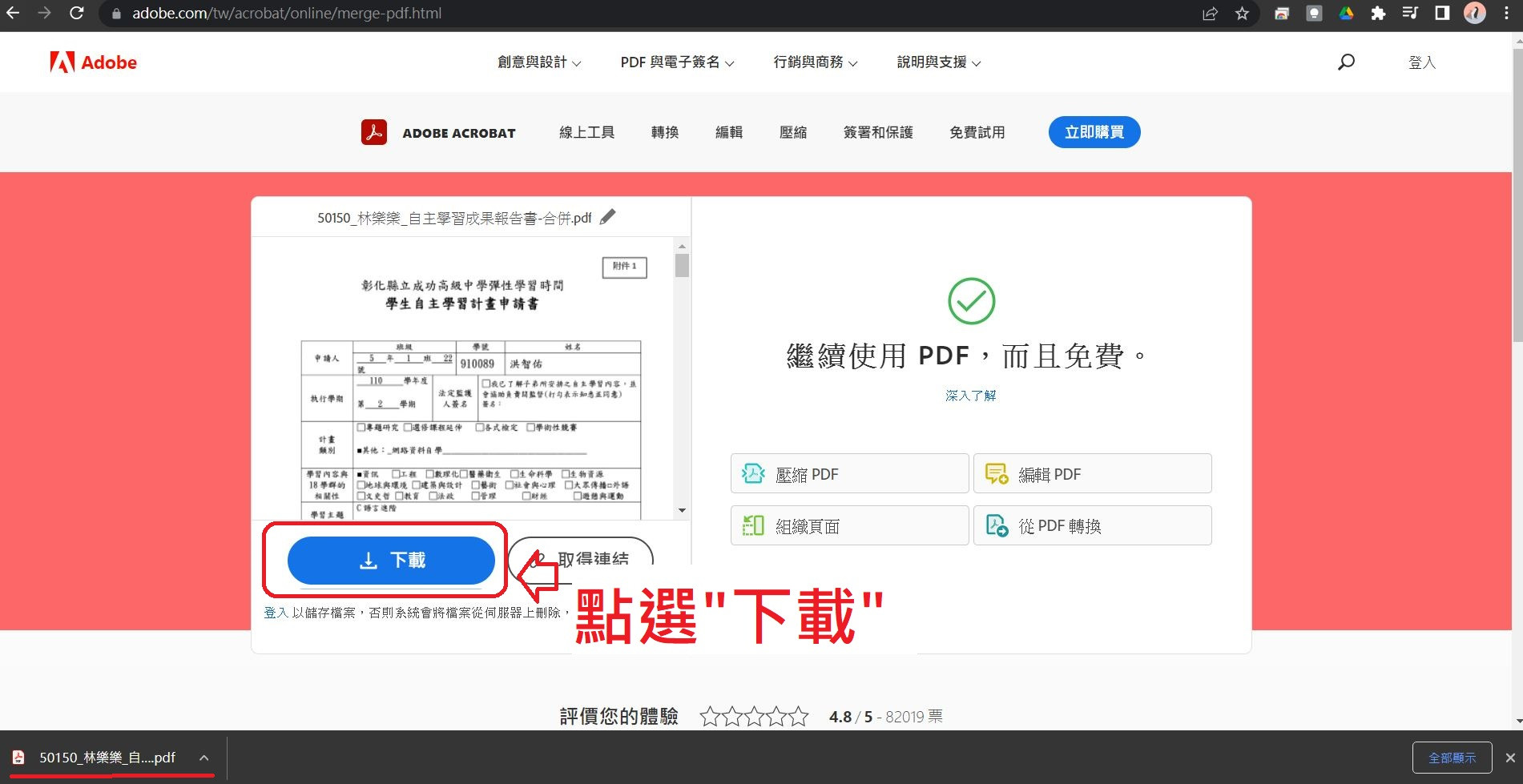Expand 創意與設計 menu

[539, 62]
